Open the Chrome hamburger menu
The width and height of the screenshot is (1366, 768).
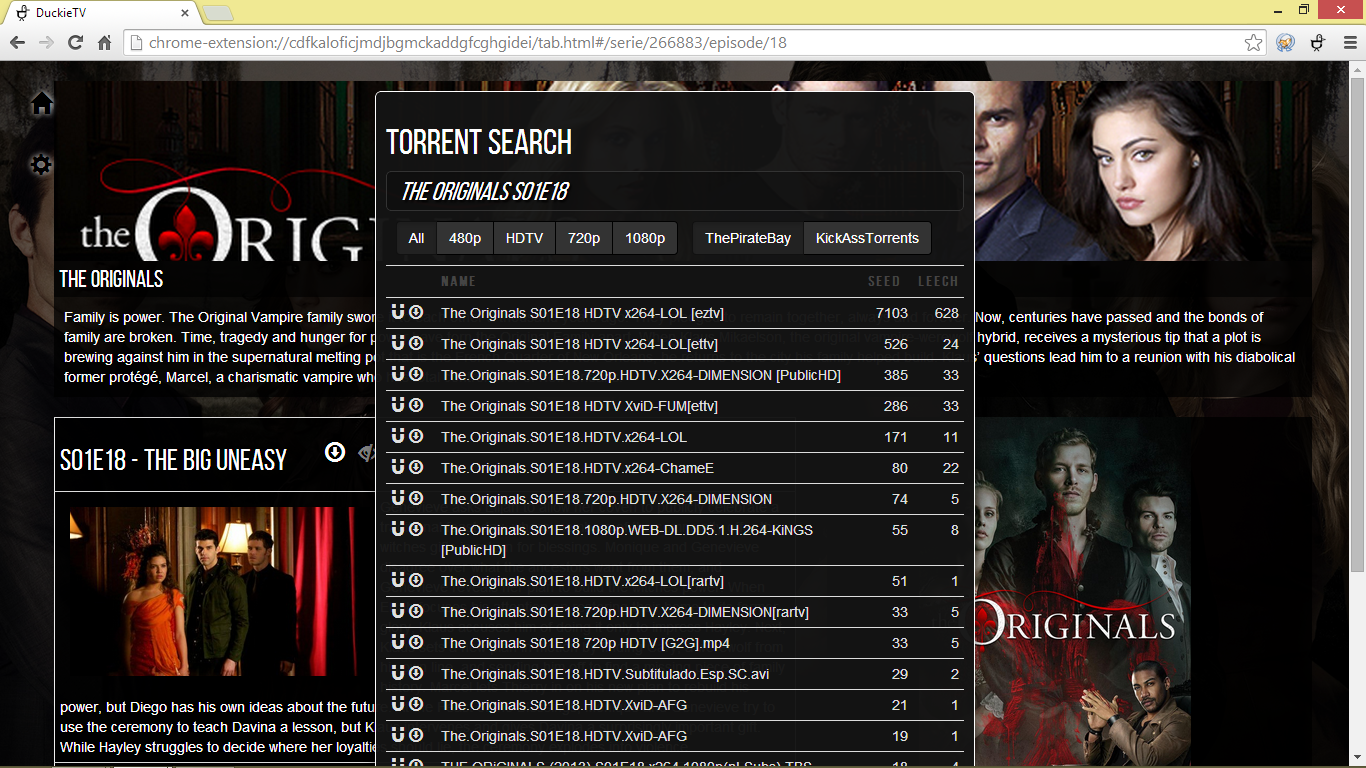point(1350,43)
